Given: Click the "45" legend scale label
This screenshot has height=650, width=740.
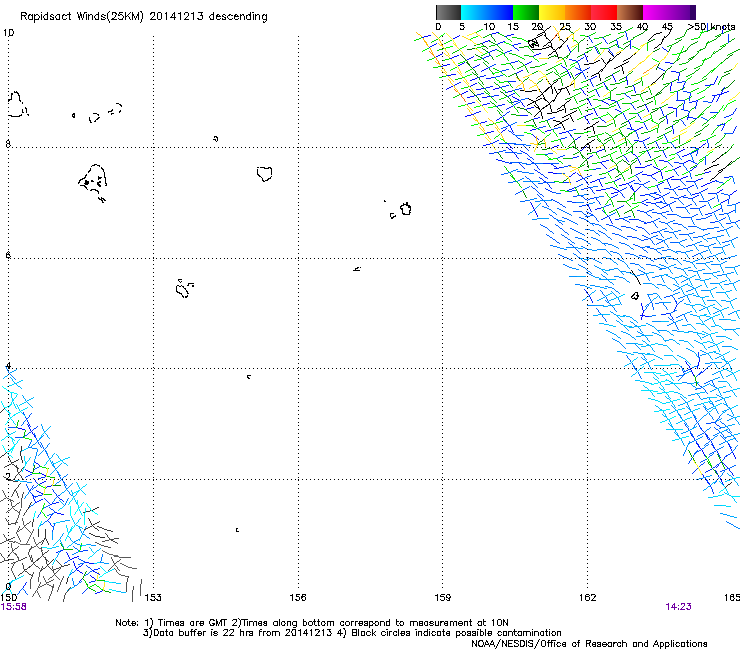Looking at the screenshot, I should pos(667,27).
